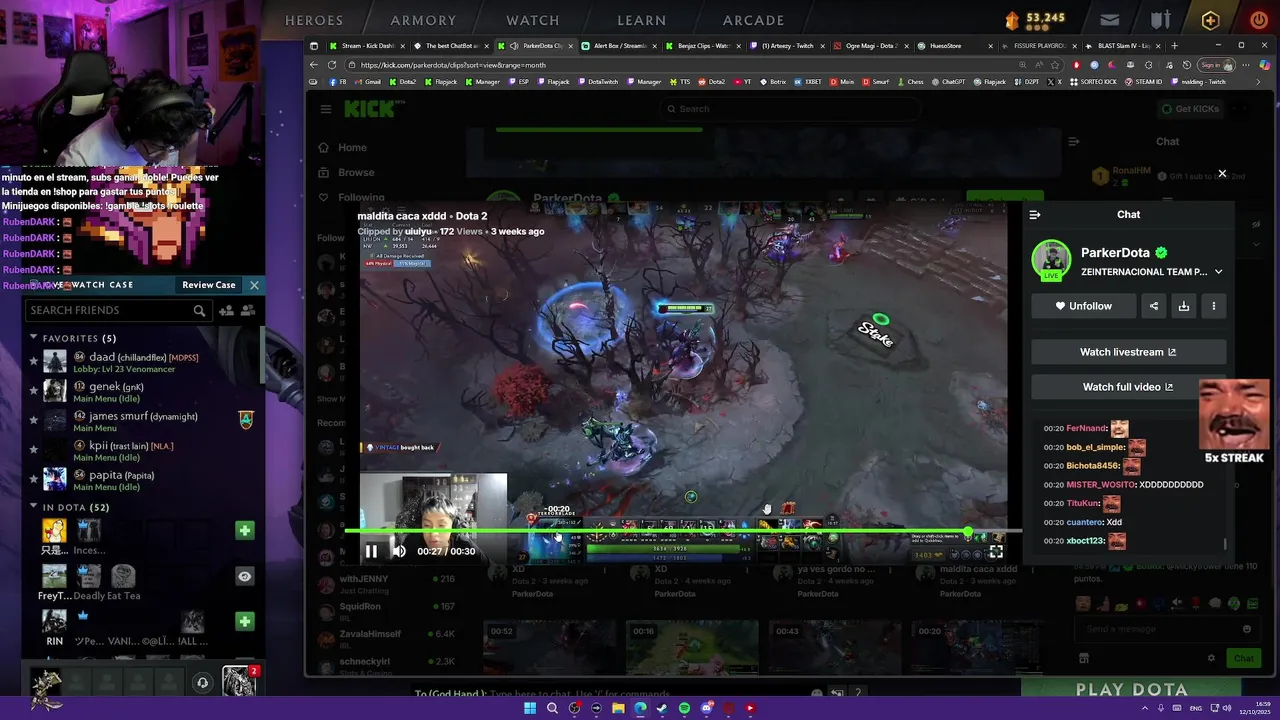Image resolution: width=1280 pixels, height=720 pixels.
Task: Click the Unfollow button
Action: pyautogui.click(x=1084, y=306)
